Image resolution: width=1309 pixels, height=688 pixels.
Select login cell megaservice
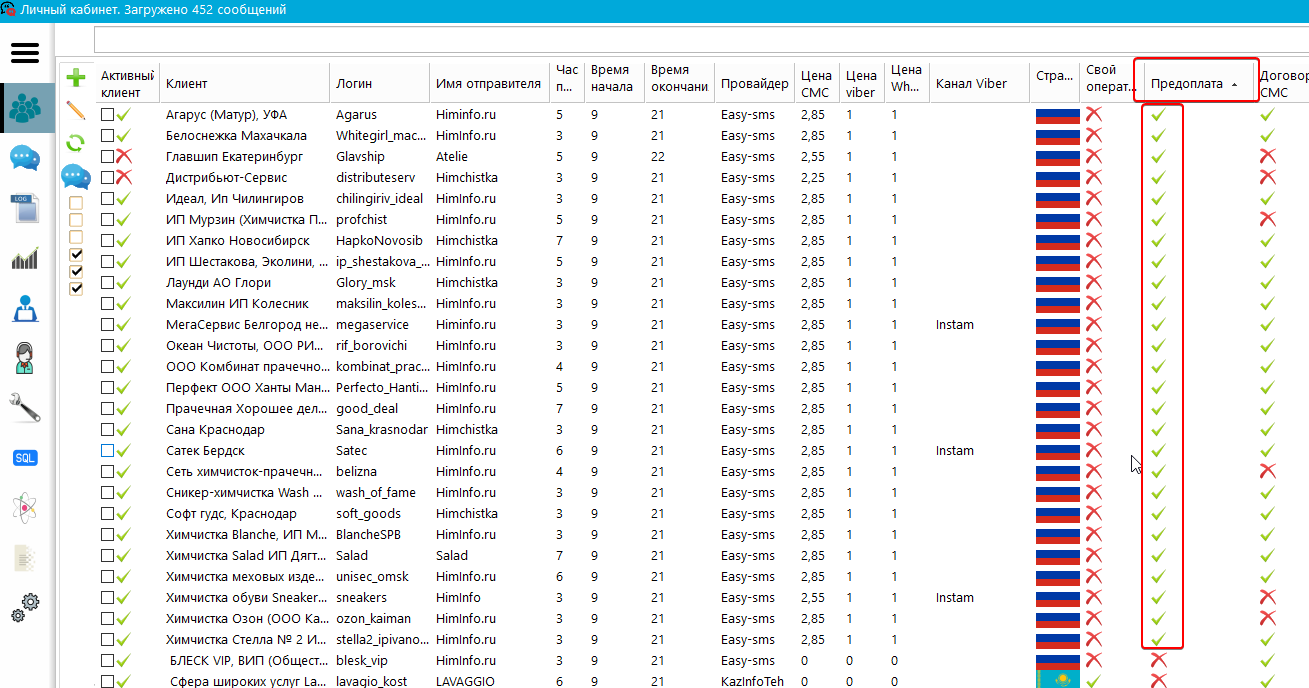tap(372, 324)
